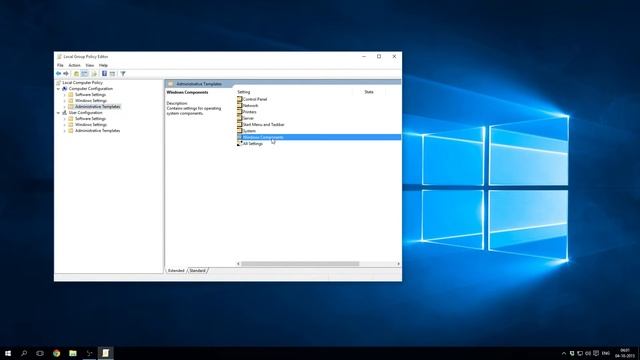Click the Show/Hide Action Pane toolbar icon
Image resolution: width=640 pixels, height=360 pixels.
[112, 73]
